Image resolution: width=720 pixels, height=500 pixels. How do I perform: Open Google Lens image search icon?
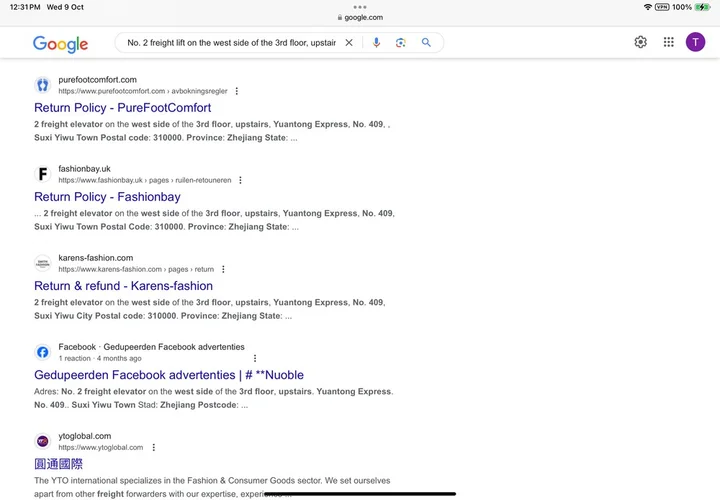pyautogui.click(x=400, y=43)
